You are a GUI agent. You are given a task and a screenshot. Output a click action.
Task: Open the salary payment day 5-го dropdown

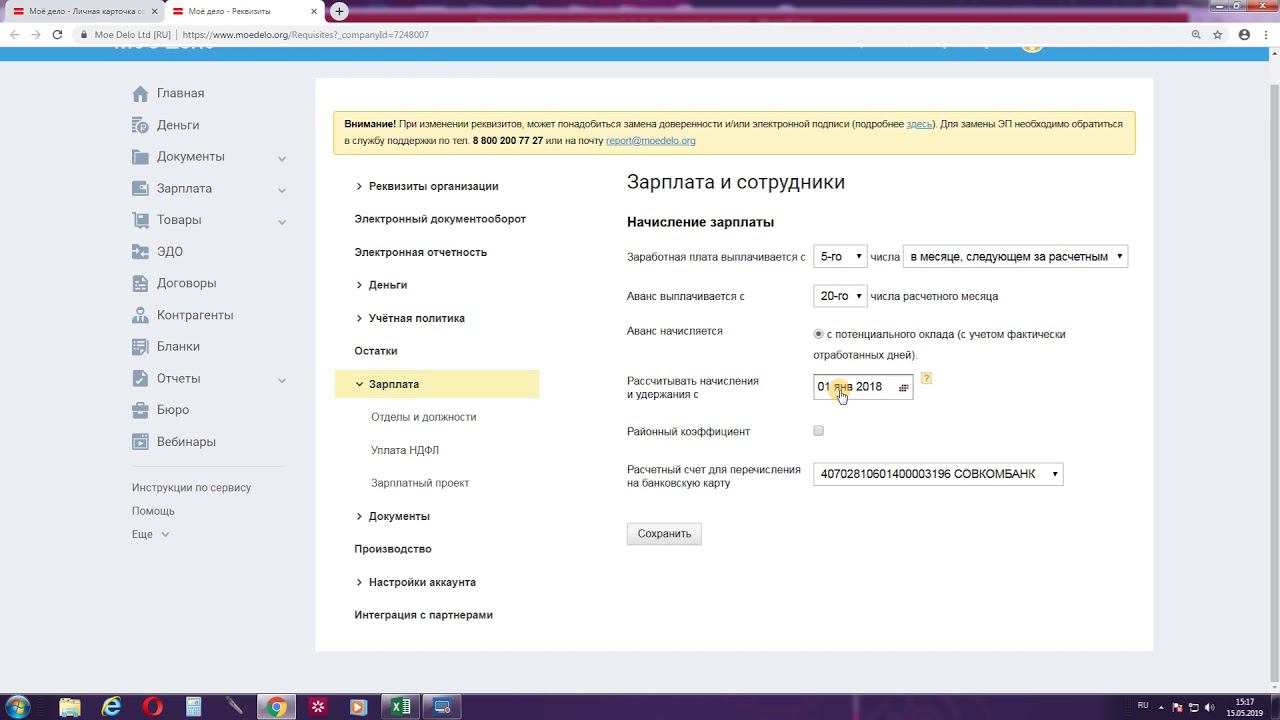[840, 257]
